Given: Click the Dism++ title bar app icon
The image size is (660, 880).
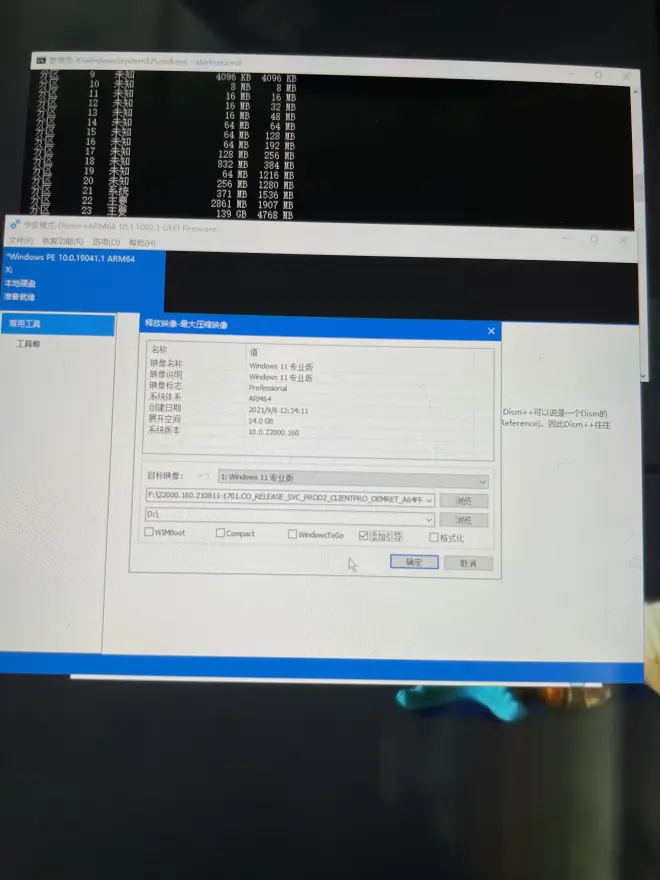Looking at the screenshot, I should point(15,224).
